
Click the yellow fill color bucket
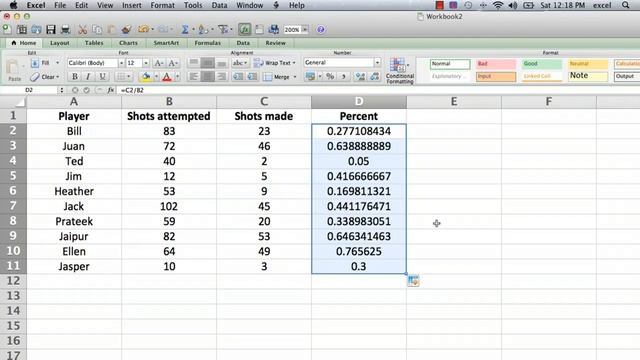[145, 76]
